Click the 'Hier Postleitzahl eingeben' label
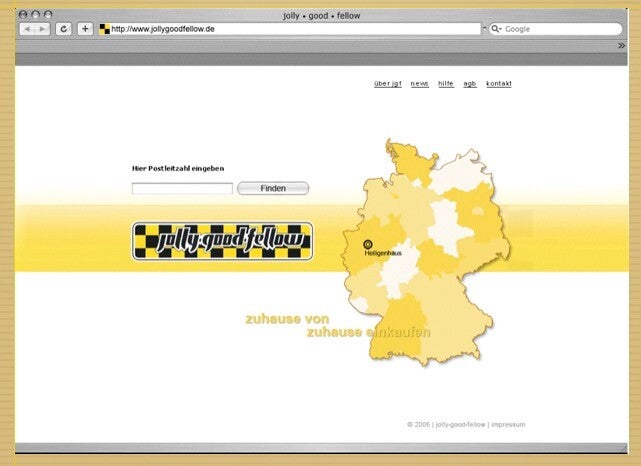Viewport: 641px width, 466px height. tap(178, 168)
